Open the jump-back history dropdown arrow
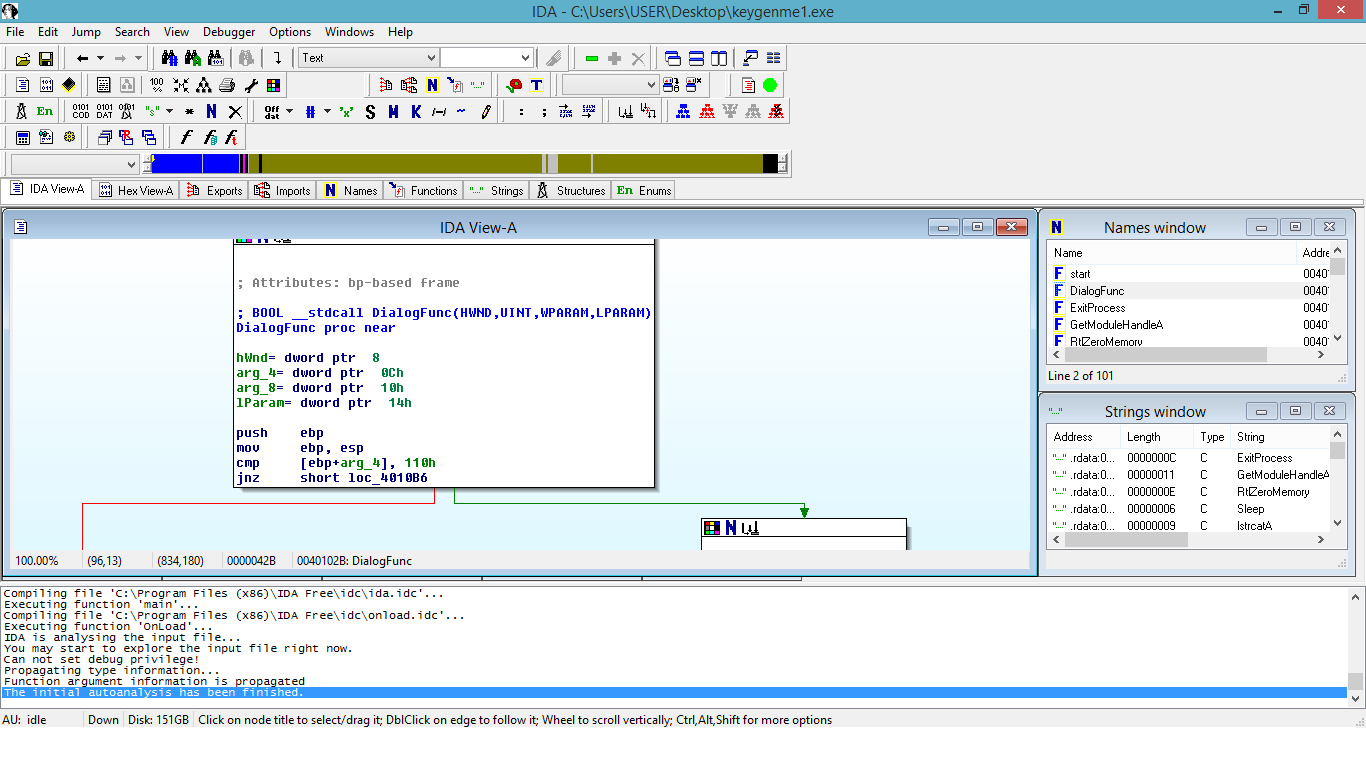Viewport: 1366px width, 768px height. coord(100,59)
